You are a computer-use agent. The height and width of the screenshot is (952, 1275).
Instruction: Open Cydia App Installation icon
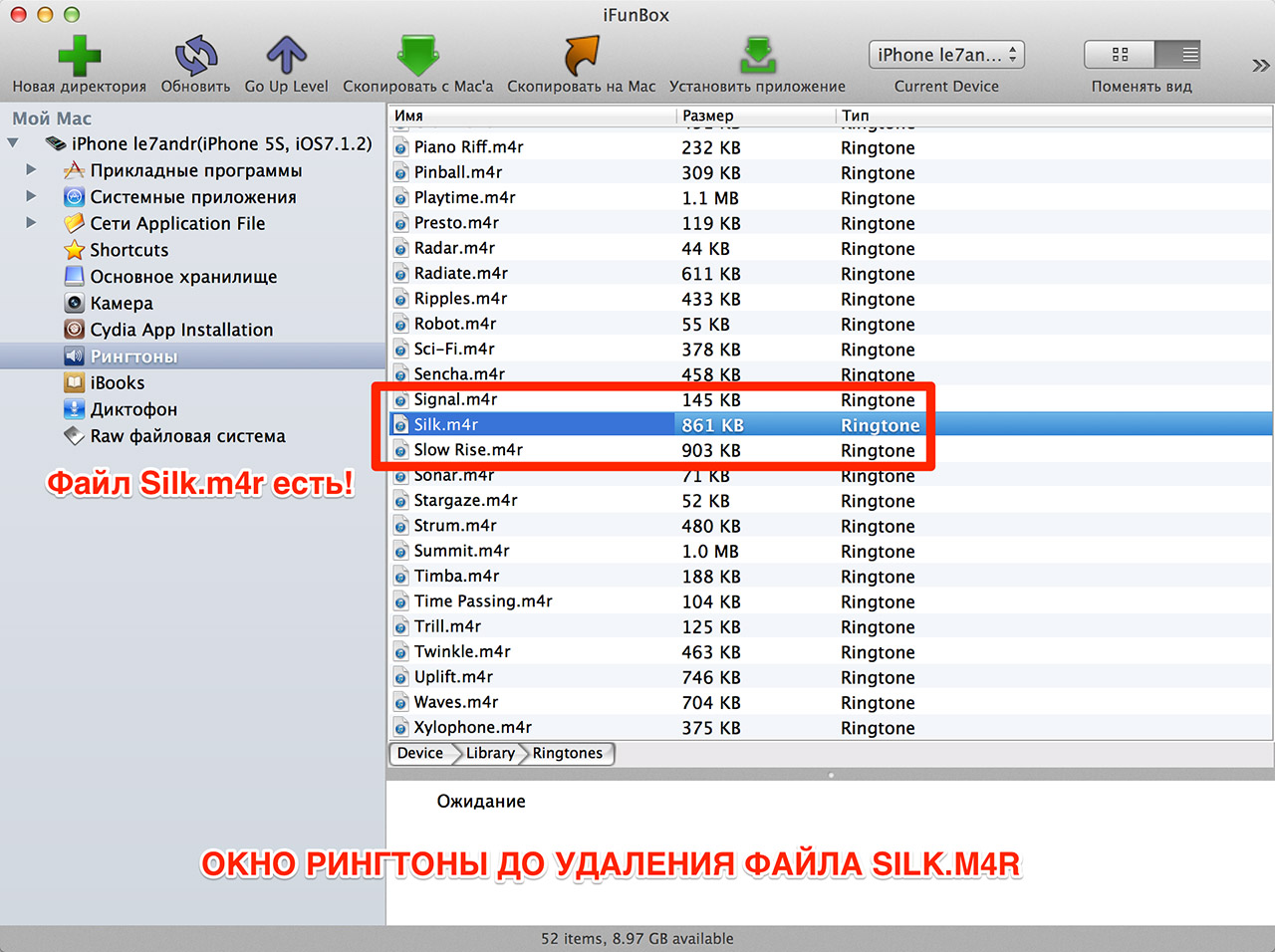click(74, 330)
